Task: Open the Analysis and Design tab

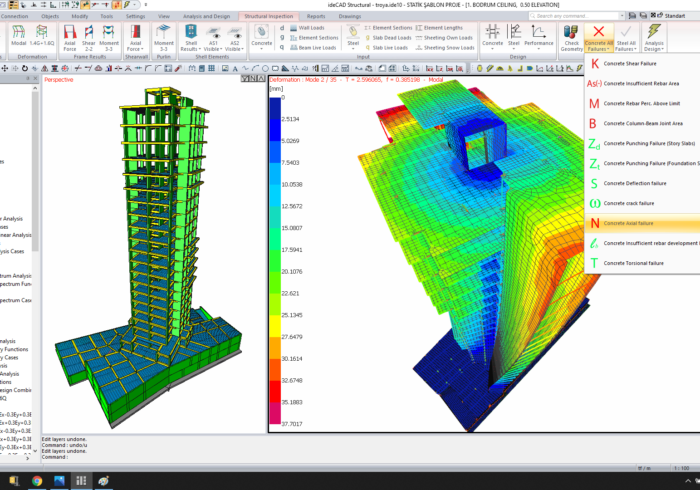Action: [x=206, y=16]
